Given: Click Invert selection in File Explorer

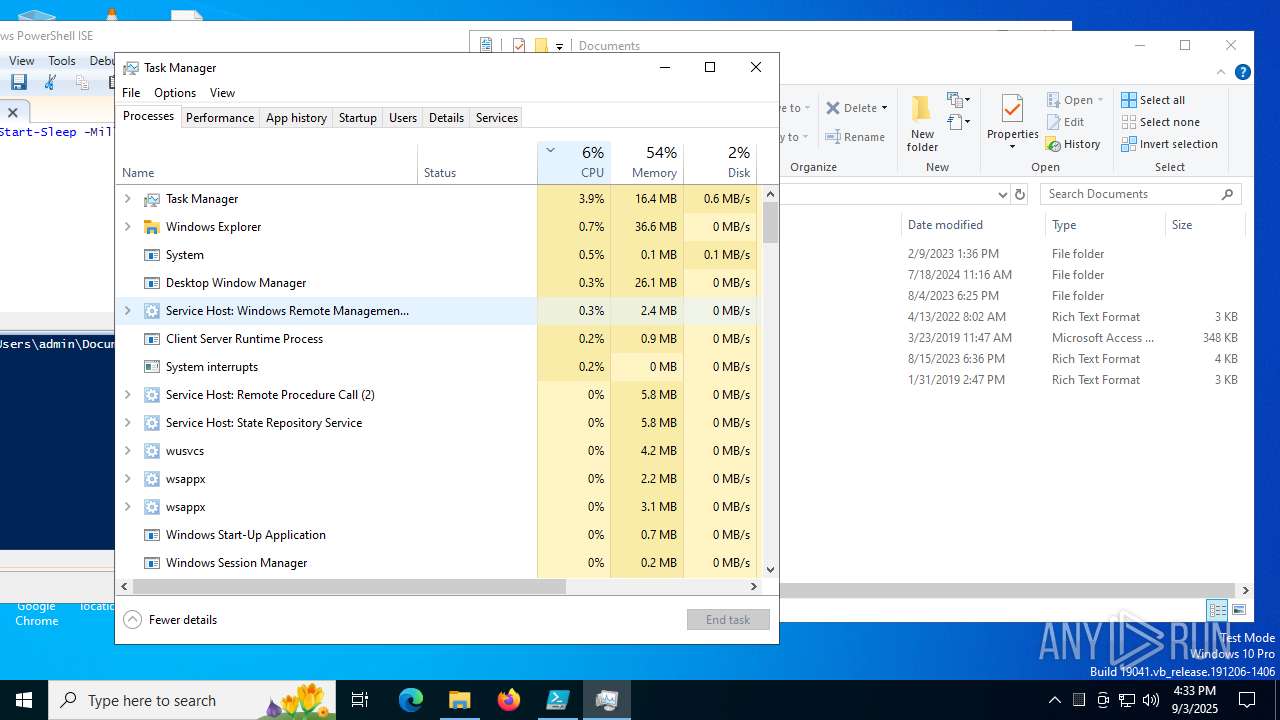Looking at the screenshot, I should pyautogui.click(x=1169, y=144).
